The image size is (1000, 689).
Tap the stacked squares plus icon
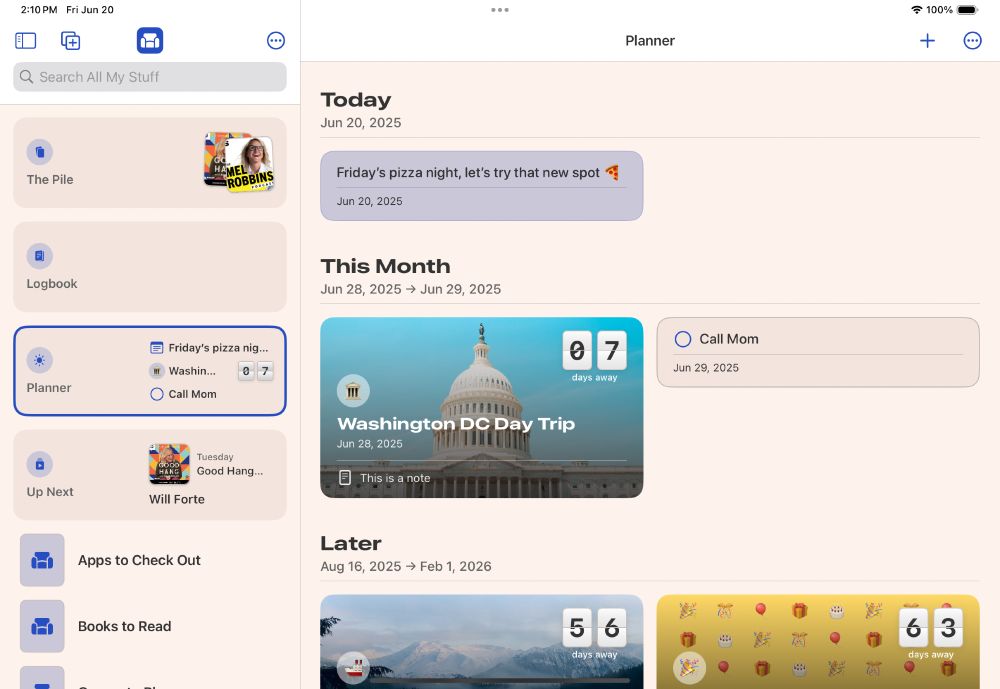pos(70,41)
